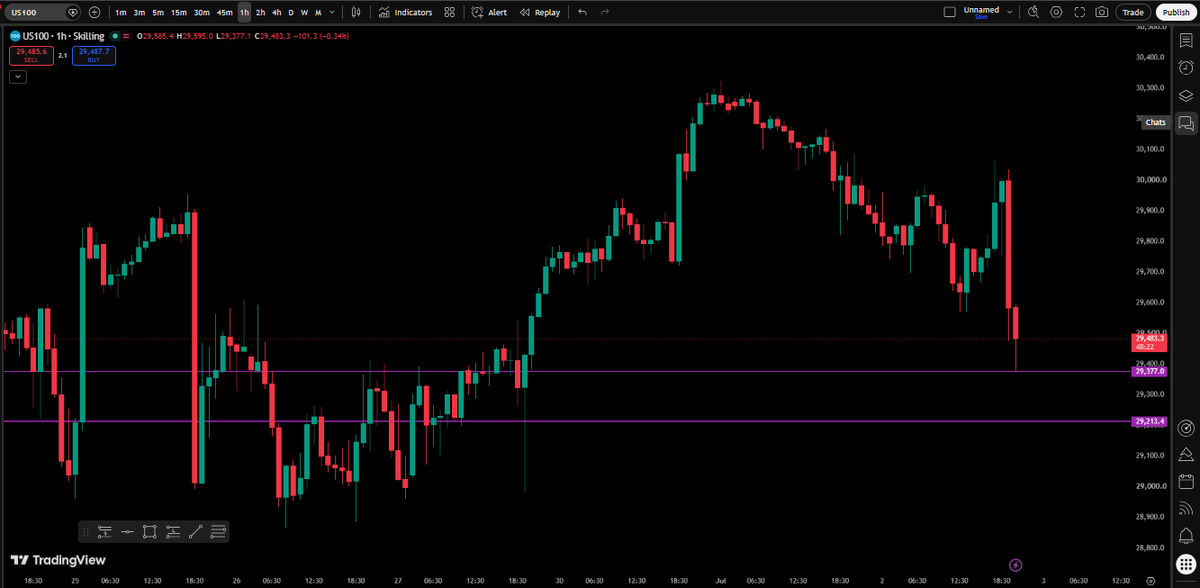The height and width of the screenshot is (588, 1200).
Task: Publish the chart idea
Action: pyautogui.click(x=1175, y=12)
